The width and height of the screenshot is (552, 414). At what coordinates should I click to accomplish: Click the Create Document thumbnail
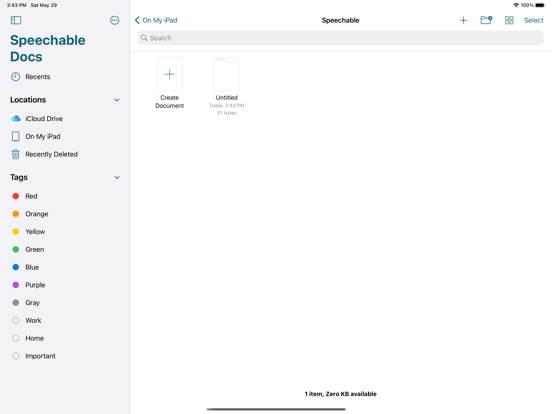tap(170, 74)
